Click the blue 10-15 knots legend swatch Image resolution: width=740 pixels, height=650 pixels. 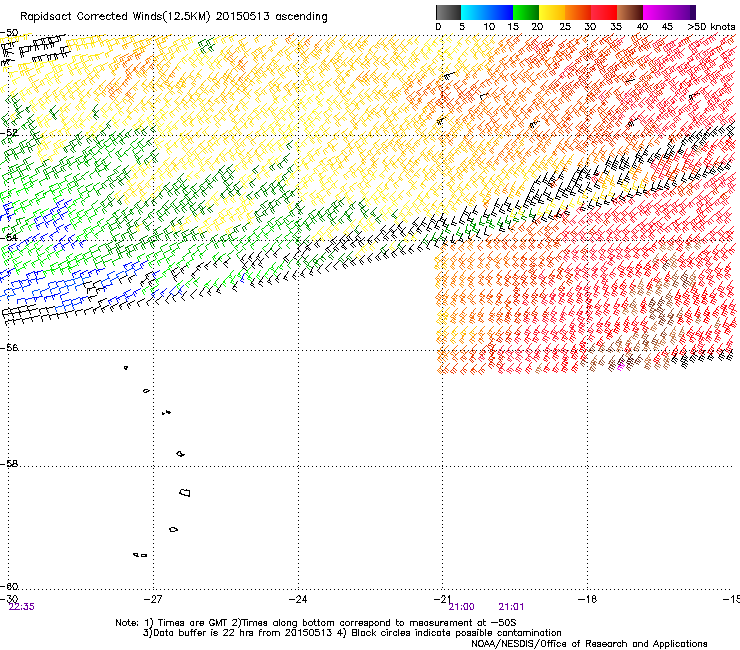500,12
